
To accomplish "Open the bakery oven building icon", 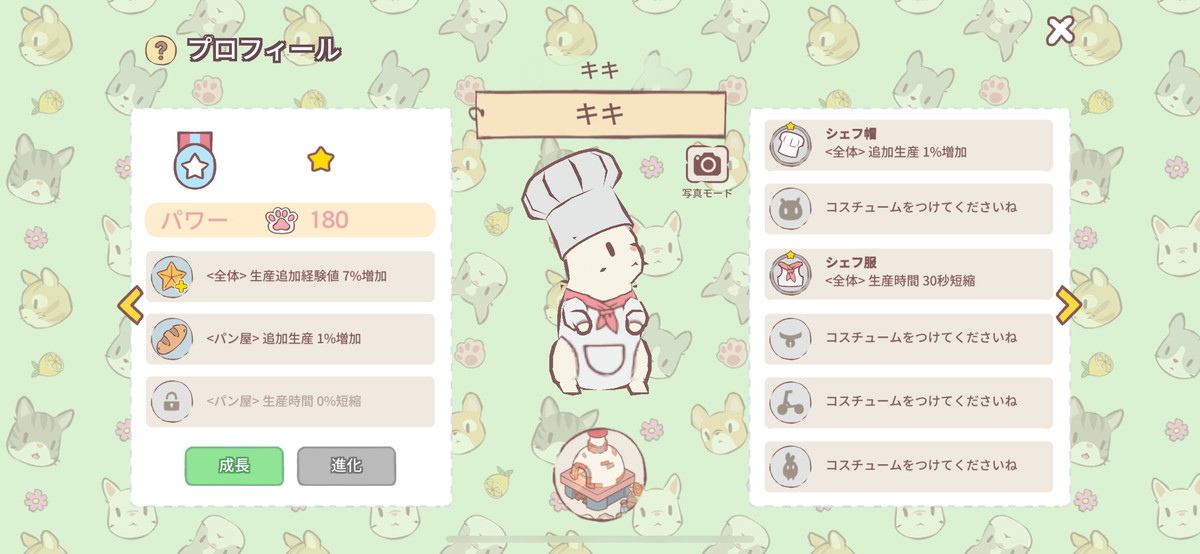I will click(600, 475).
